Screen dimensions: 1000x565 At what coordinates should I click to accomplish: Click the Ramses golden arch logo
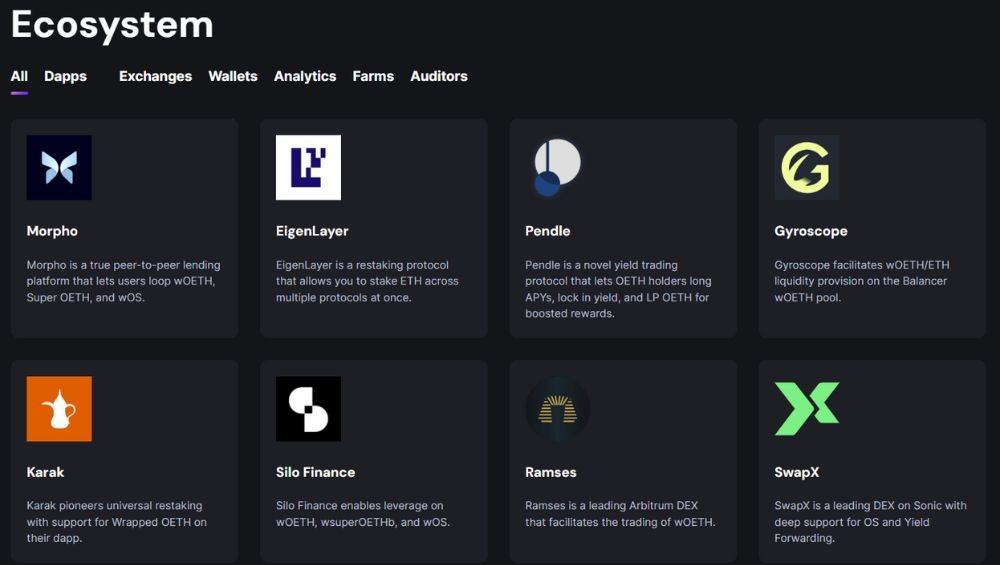(557, 409)
